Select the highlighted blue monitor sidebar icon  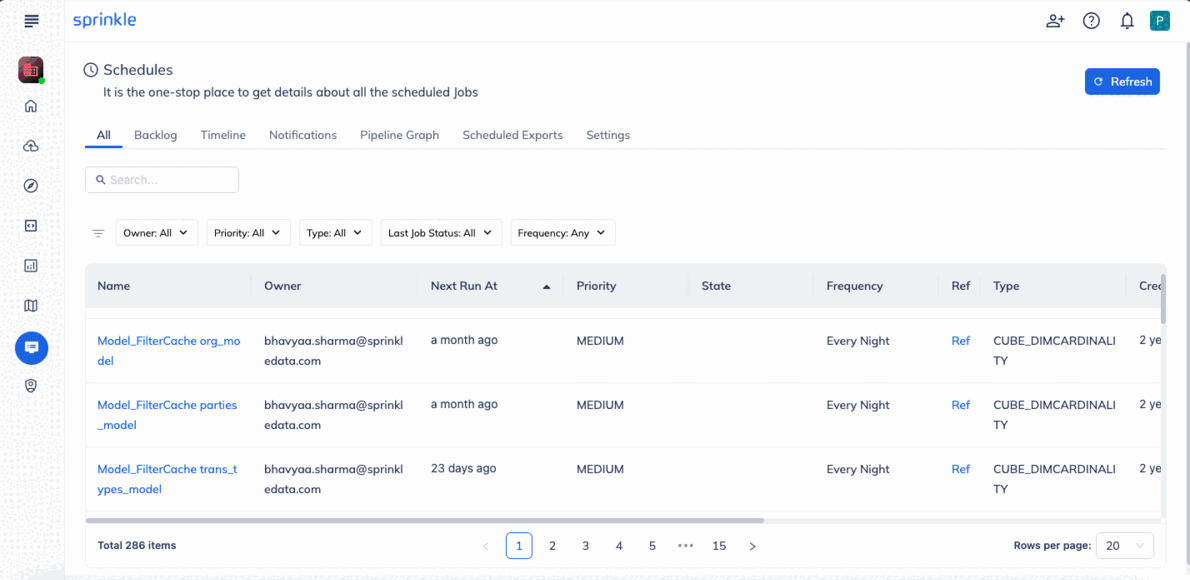tap(31, 347)
